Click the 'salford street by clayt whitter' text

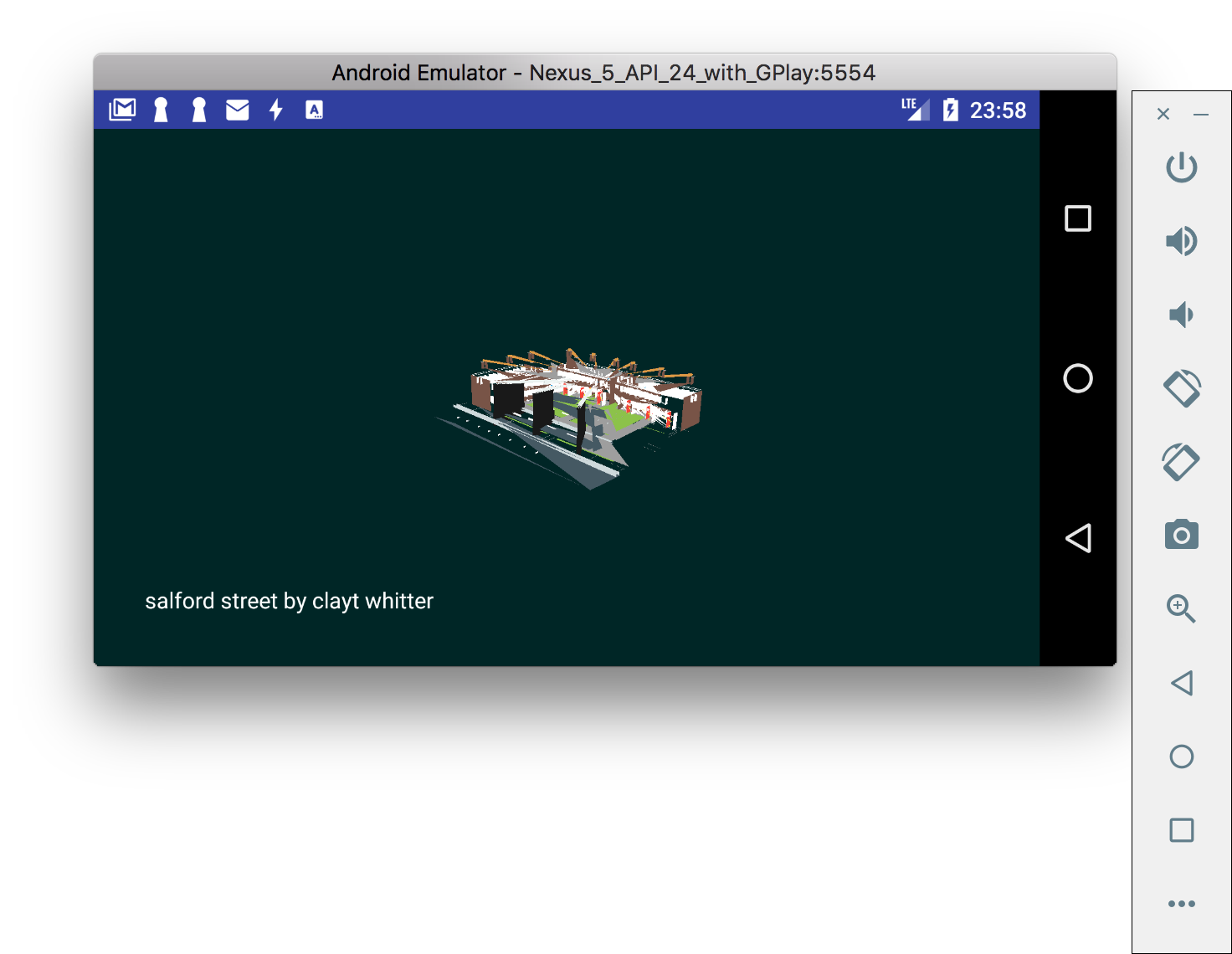coord(290,601)
